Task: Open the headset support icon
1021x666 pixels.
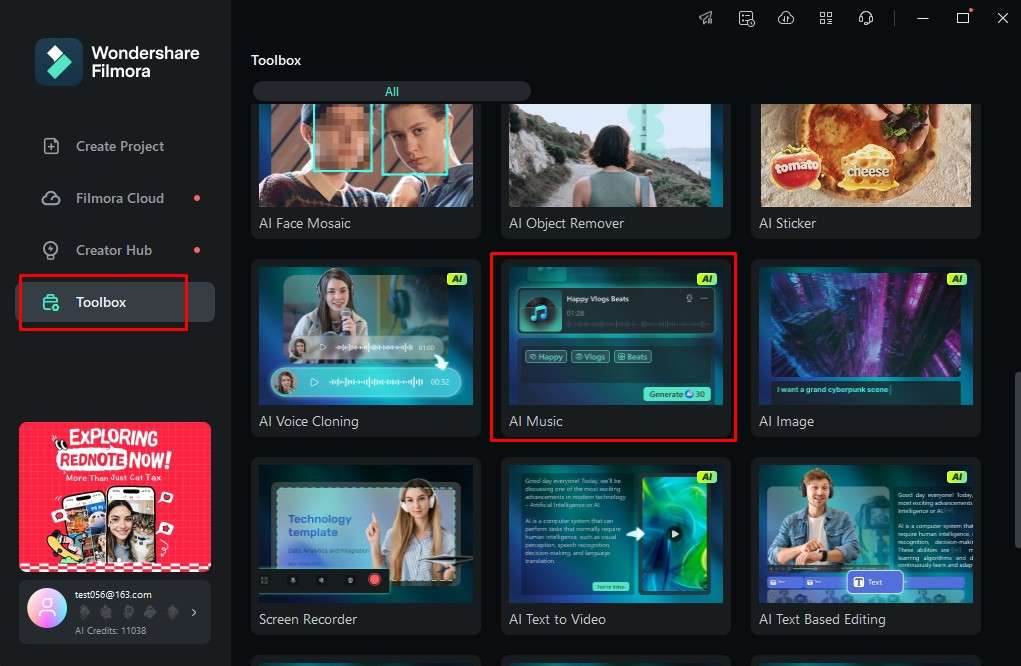Action: [865, 18]
